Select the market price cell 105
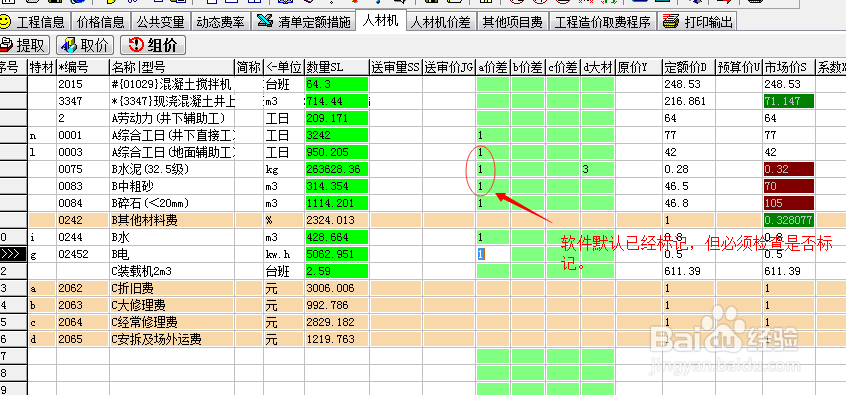 point(788,203)
